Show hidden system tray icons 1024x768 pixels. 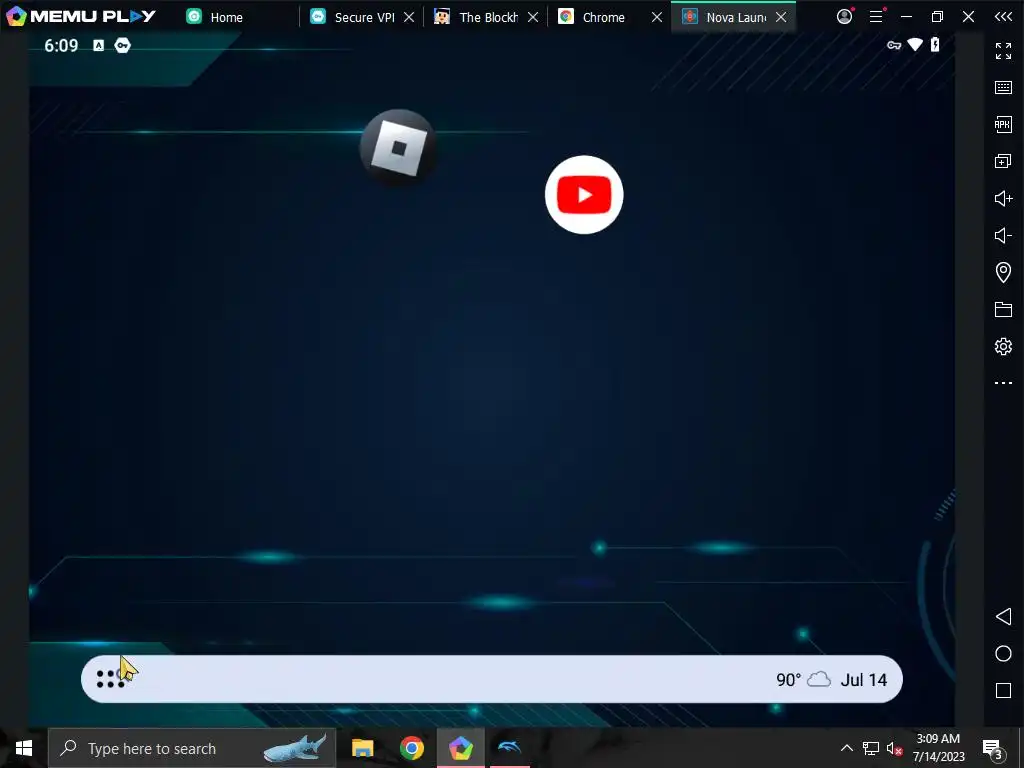846,748
